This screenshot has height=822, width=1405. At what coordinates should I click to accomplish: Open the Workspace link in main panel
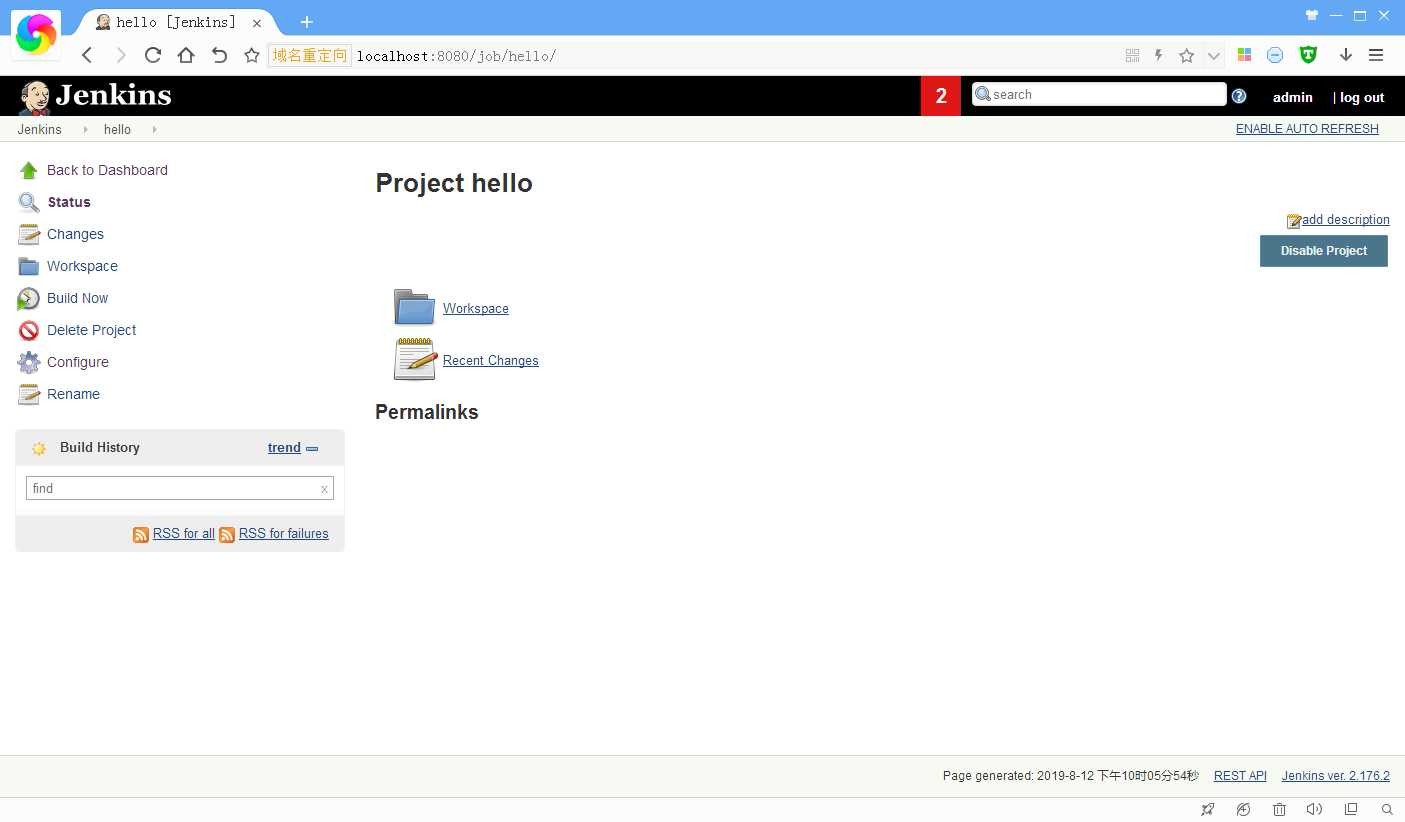pyautogui.click(x=476, y=309)
